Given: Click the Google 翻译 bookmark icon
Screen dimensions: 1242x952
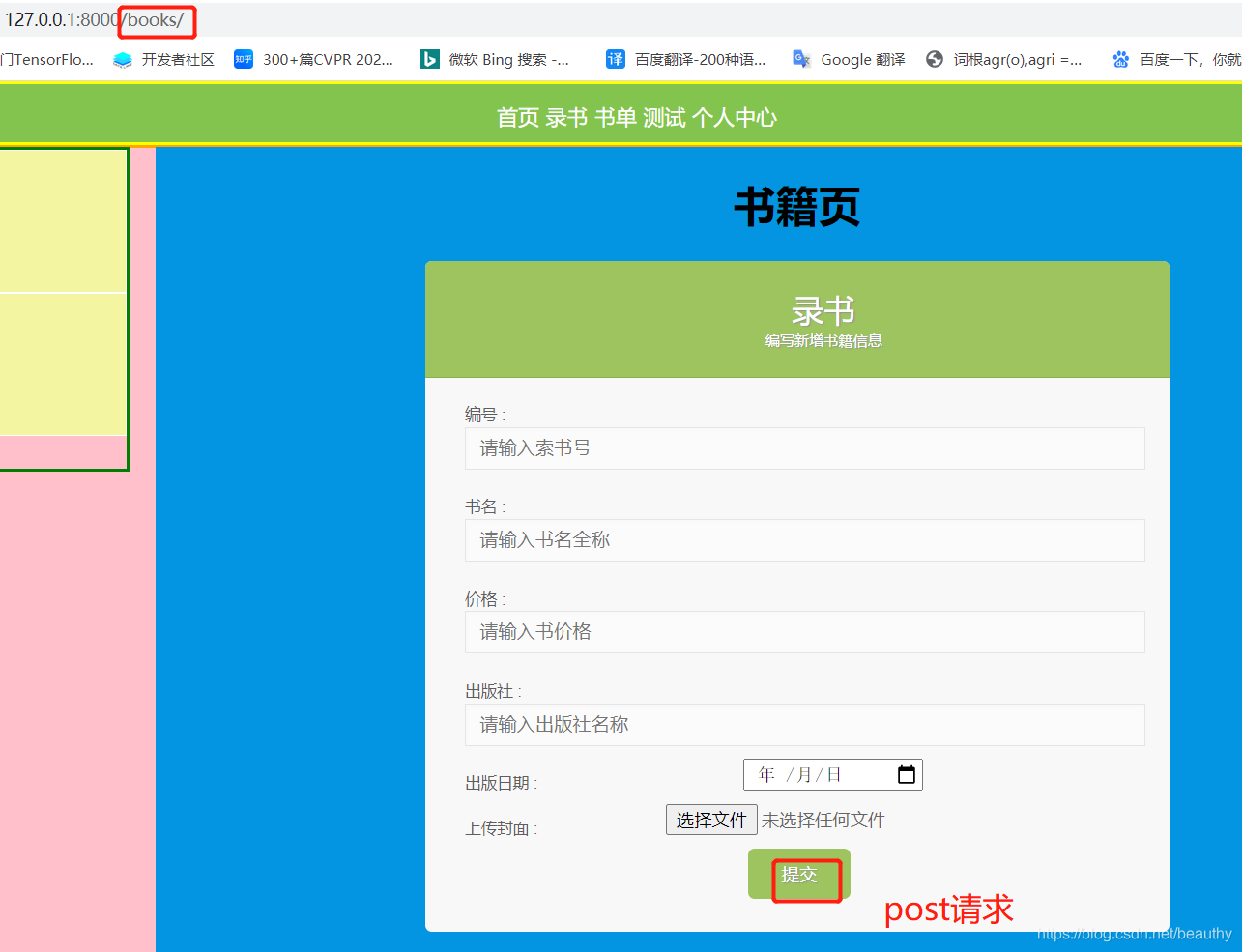Looking at the screenshot, I should [x=801, y=59].
